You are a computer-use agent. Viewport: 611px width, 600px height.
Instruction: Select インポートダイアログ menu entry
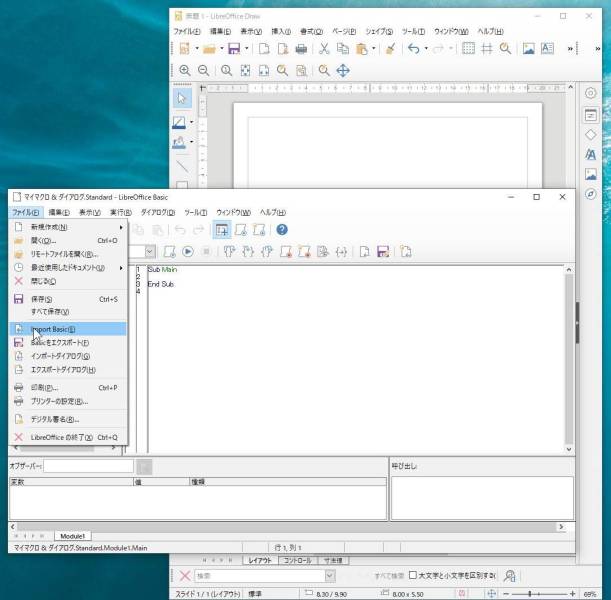pyautogui.click(x=68, y=356)
